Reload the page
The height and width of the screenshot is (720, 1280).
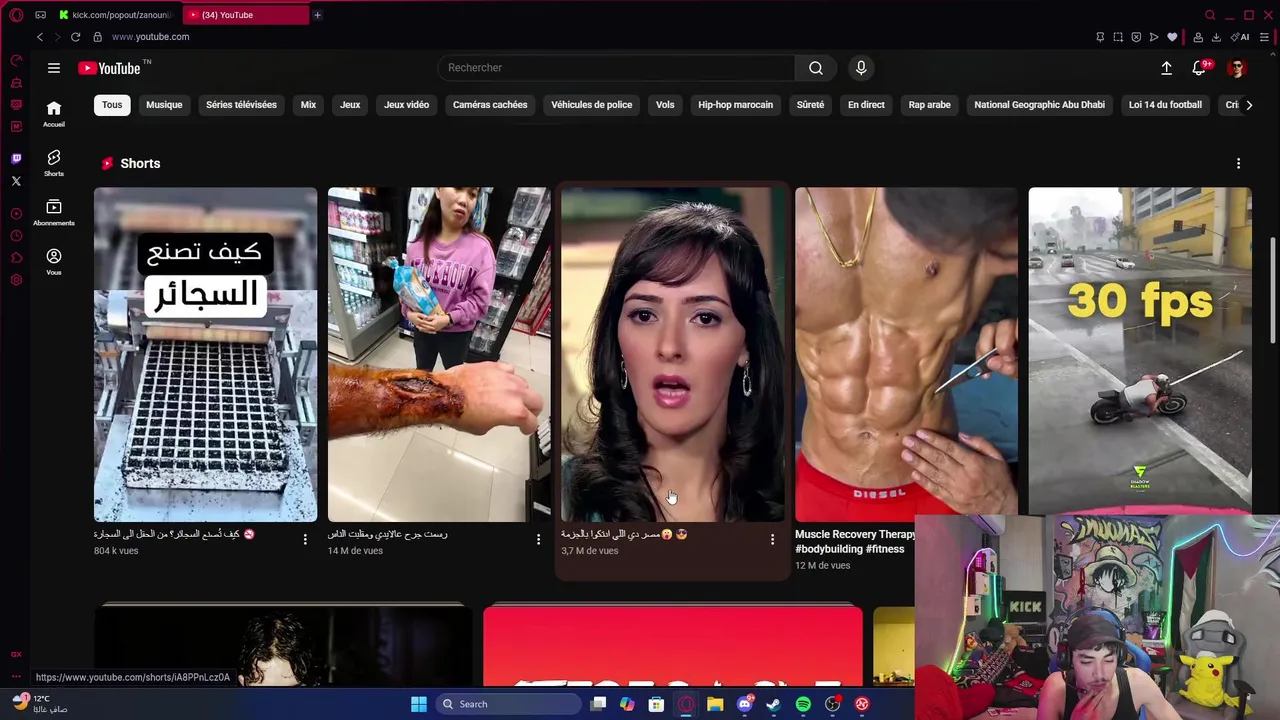pos(75,37)
